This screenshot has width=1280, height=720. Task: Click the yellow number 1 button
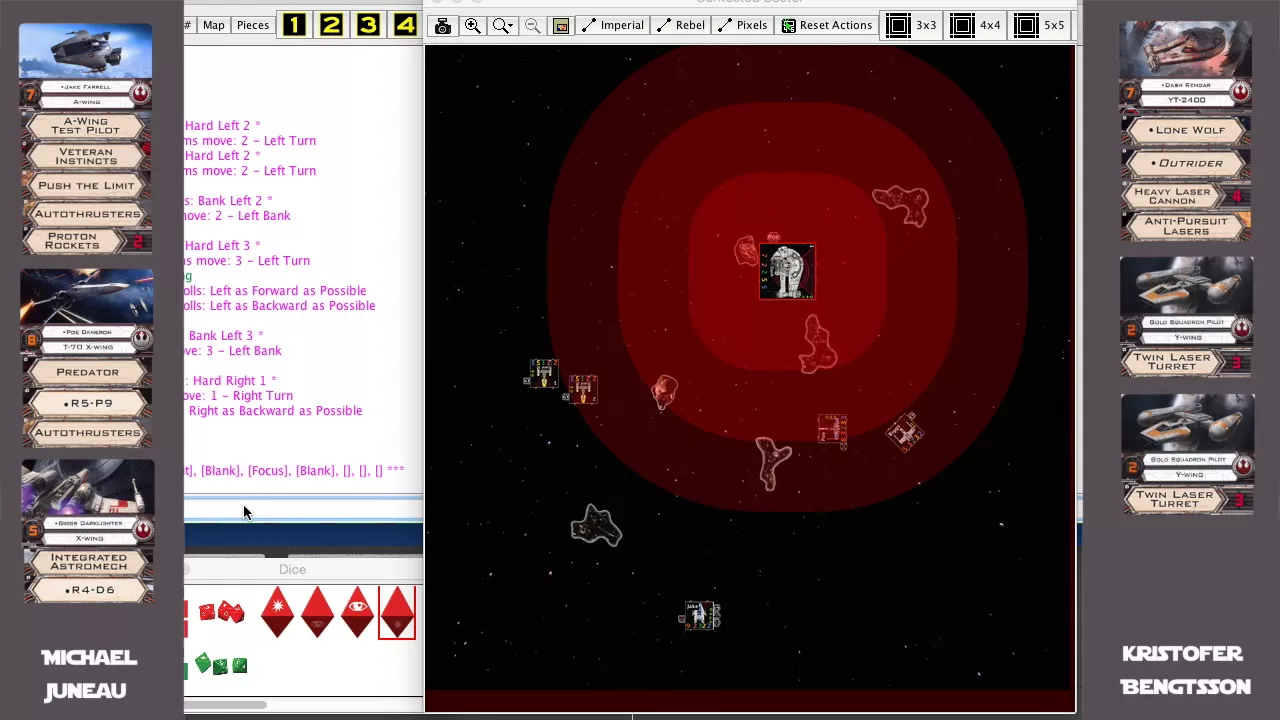(294, 25)
